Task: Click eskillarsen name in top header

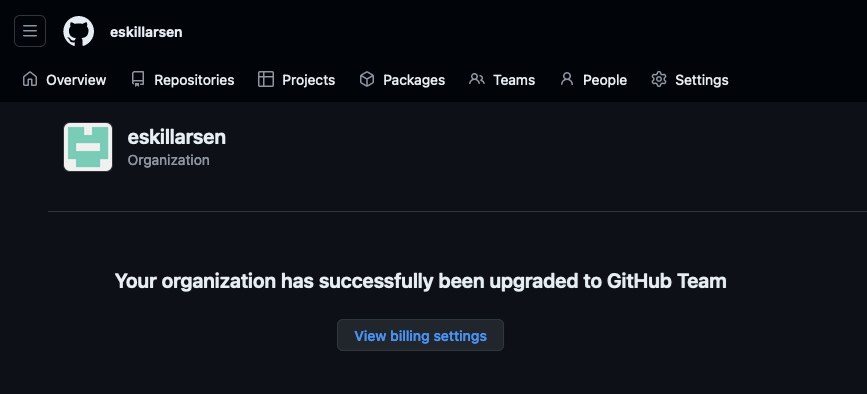Action: (x=146, y=32)
